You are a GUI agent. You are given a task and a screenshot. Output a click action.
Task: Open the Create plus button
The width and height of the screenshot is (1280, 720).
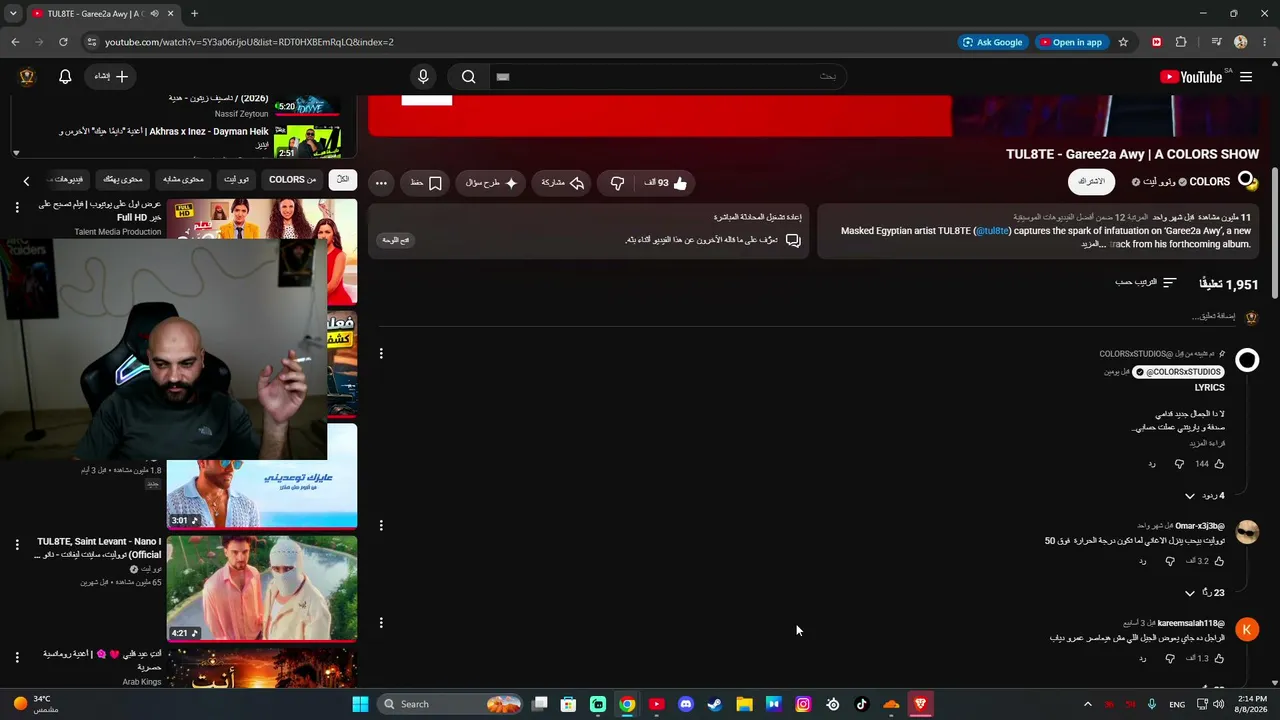(x=111, y=77)
